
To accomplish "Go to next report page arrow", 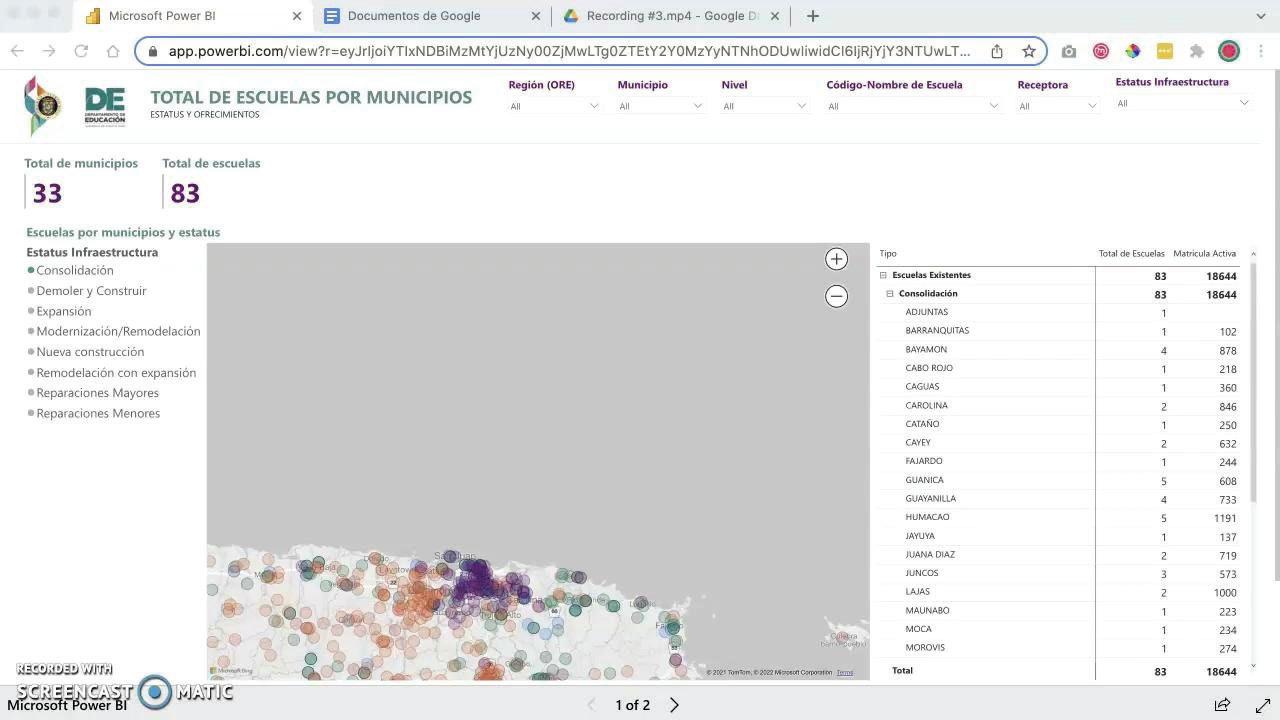I will click(x=674, y=705).
